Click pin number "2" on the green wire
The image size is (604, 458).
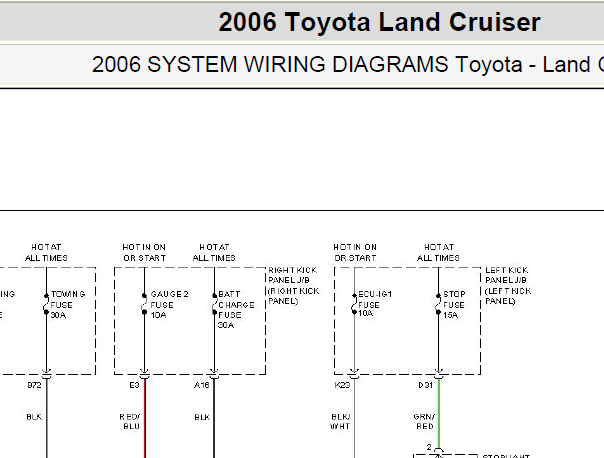point(429,447)
